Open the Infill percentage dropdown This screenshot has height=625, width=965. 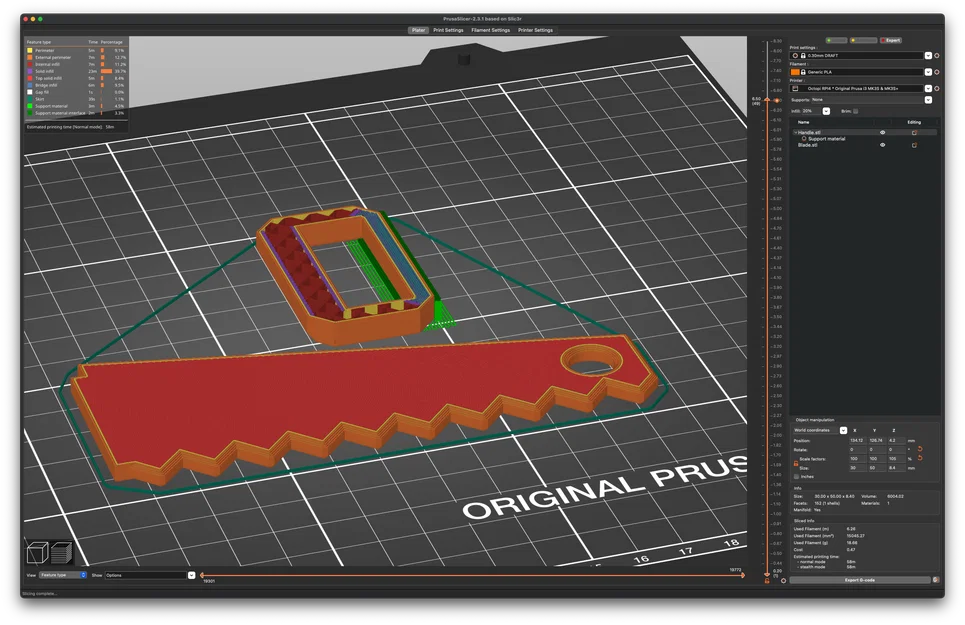click(x=826, y=111)
